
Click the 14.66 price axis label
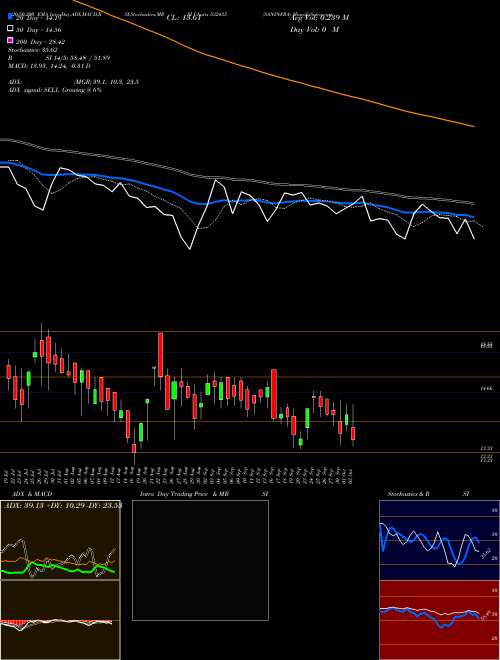pyautogui.click(x=487, y=389)
